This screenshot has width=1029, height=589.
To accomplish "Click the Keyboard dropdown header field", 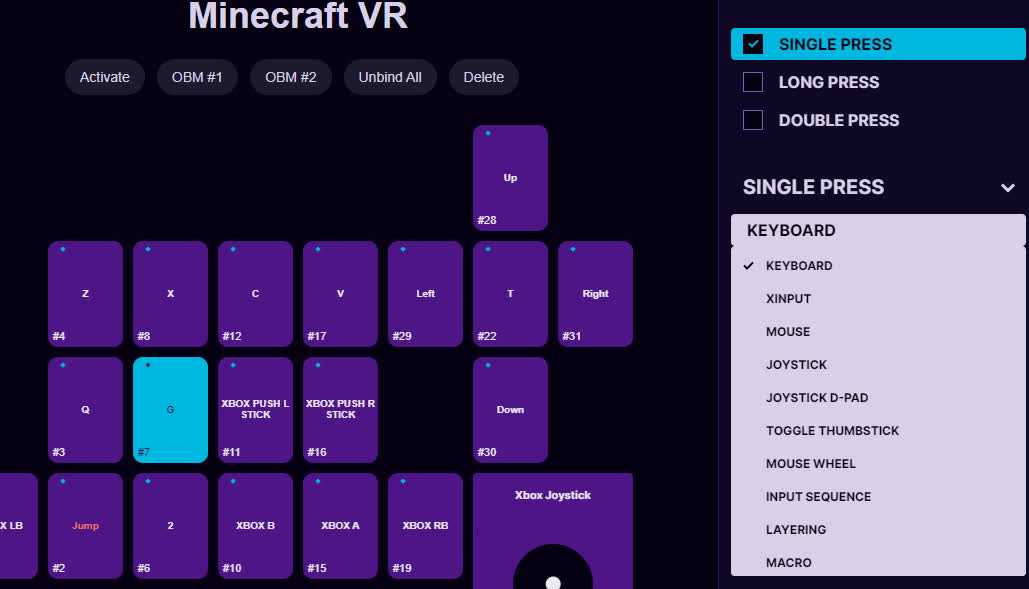I will click(x=877, y=230).
